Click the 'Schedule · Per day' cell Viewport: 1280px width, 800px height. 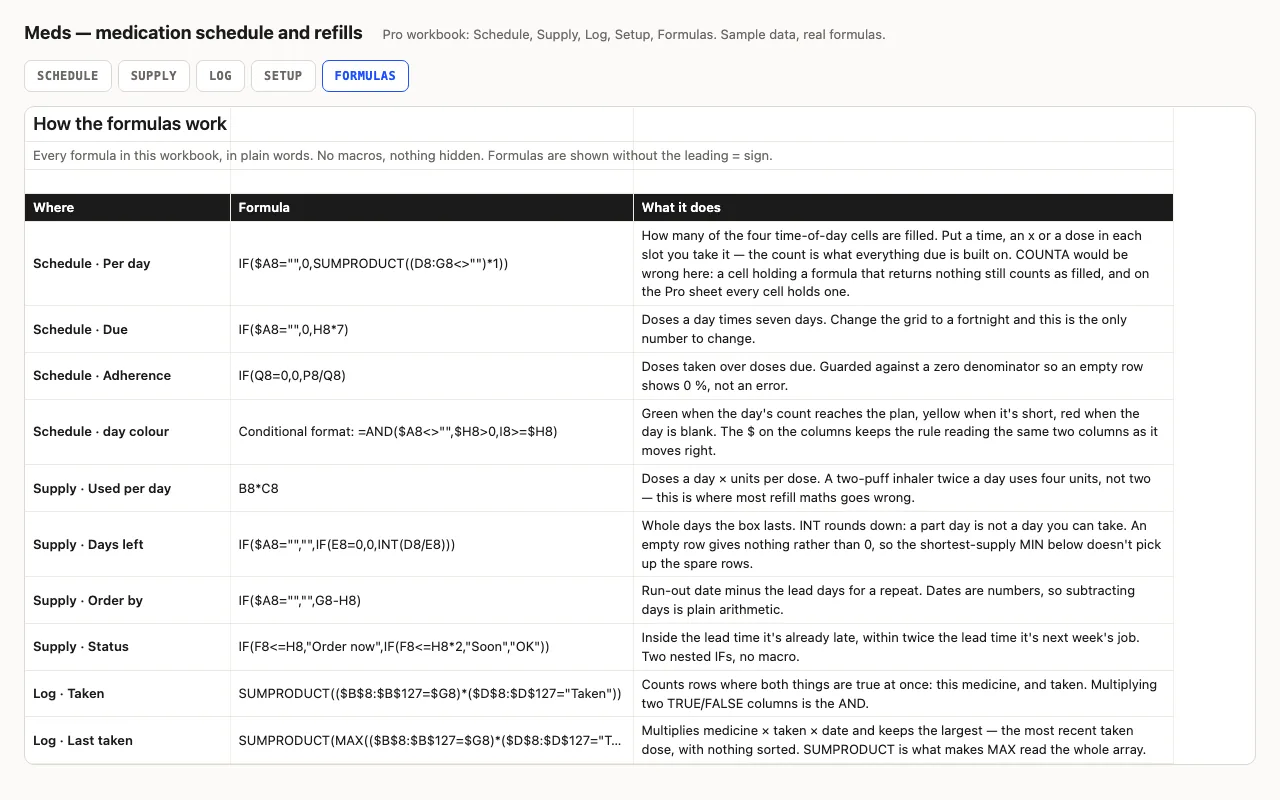(x=128, y=263)
